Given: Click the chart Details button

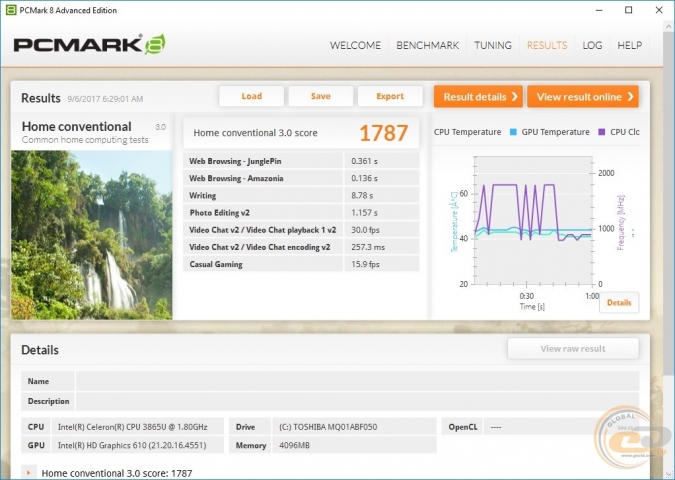Looking at the screenshot, I should [619, 303].
